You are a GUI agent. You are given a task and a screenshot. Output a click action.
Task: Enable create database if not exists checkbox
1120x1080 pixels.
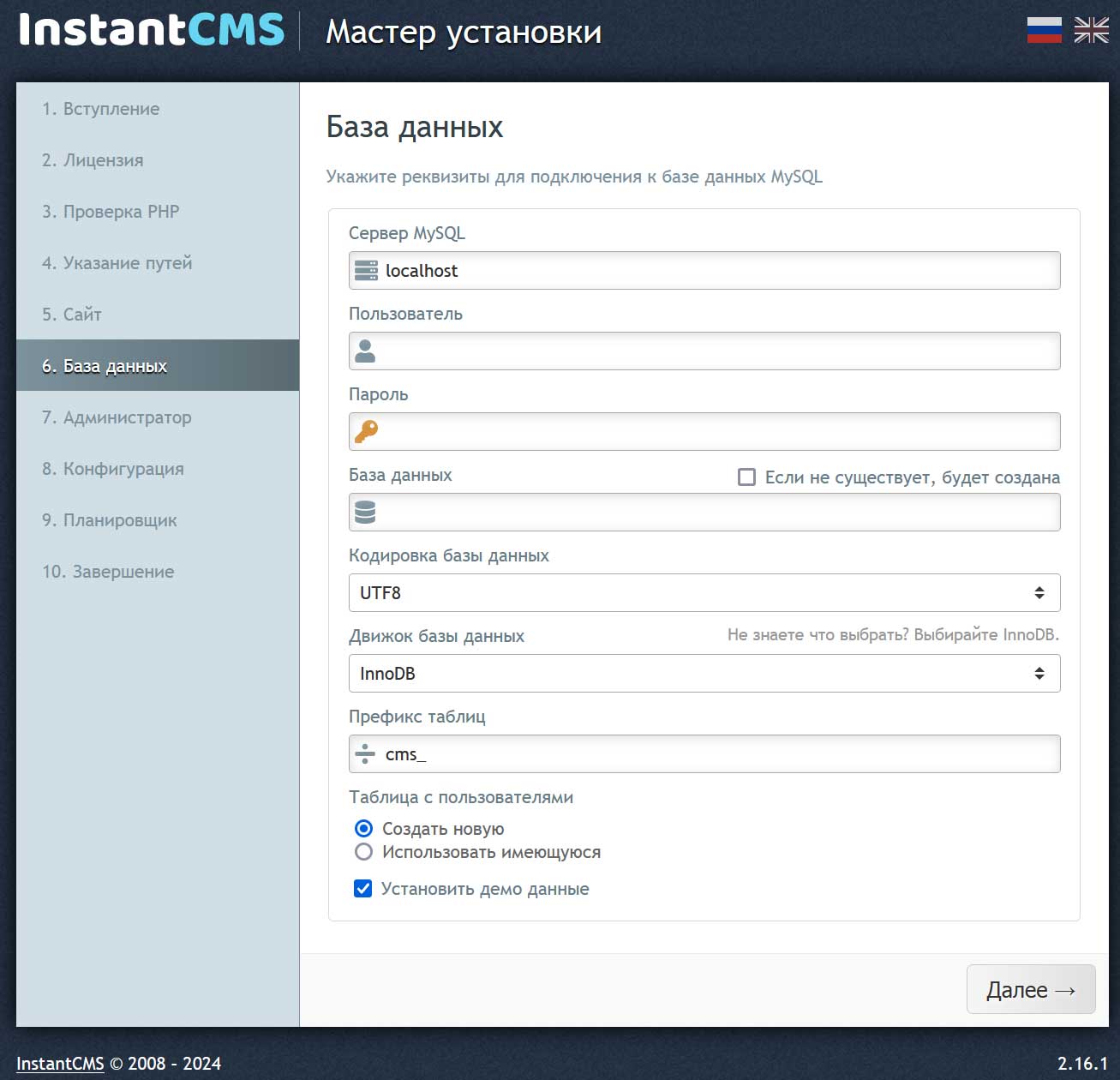(746, 477)
